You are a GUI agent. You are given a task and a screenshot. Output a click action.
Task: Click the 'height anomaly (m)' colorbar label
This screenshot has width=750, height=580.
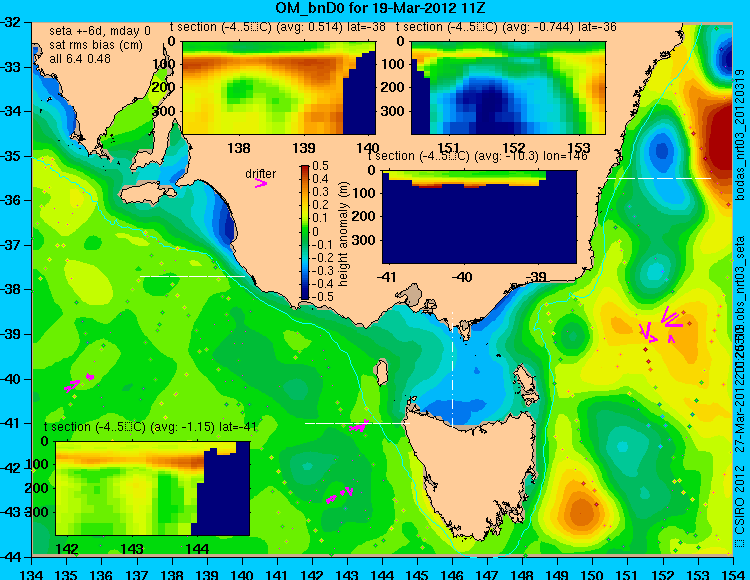pos(343,234)
